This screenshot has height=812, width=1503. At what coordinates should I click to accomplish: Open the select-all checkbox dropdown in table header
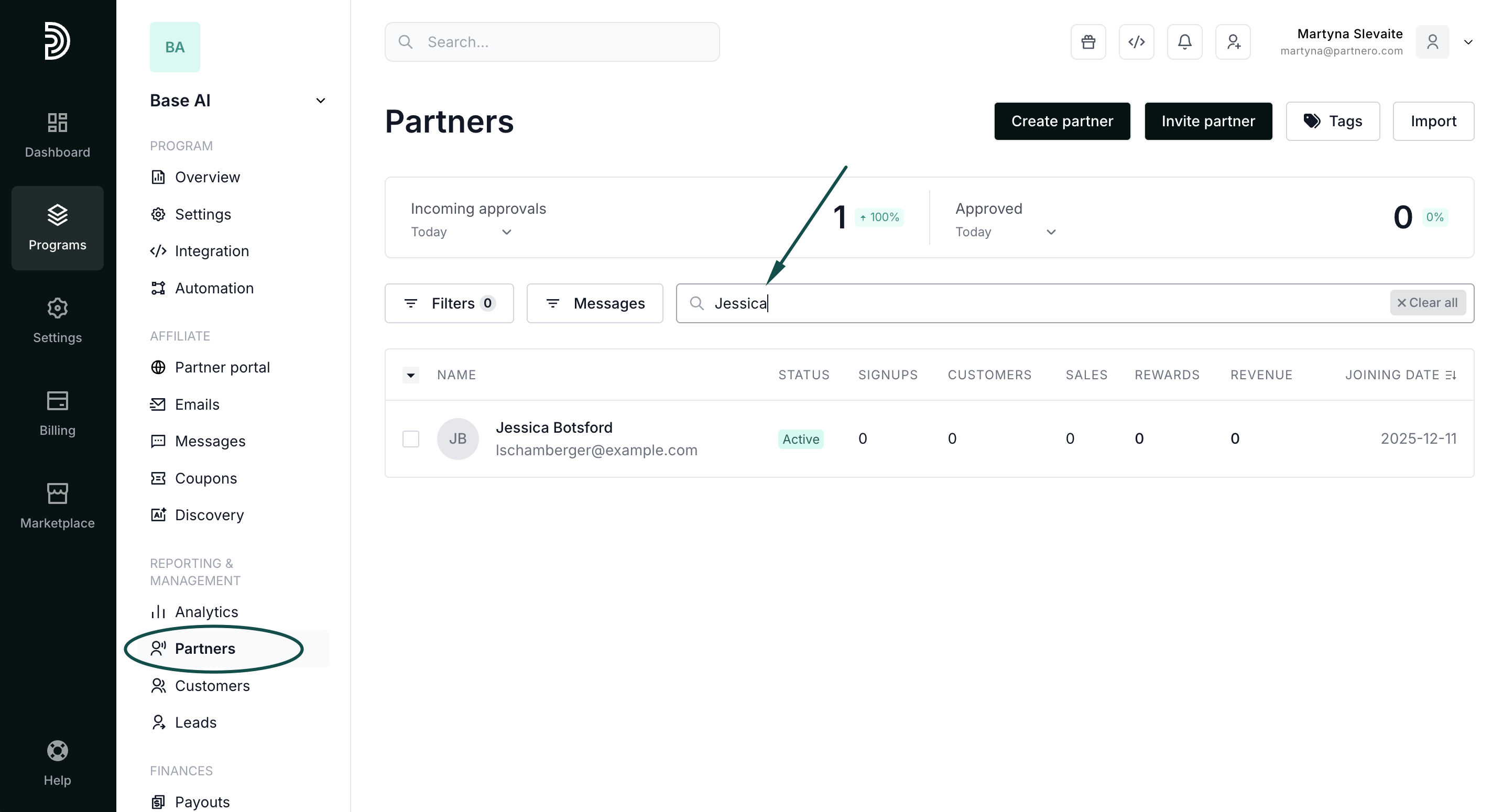(x=411, y=375)
